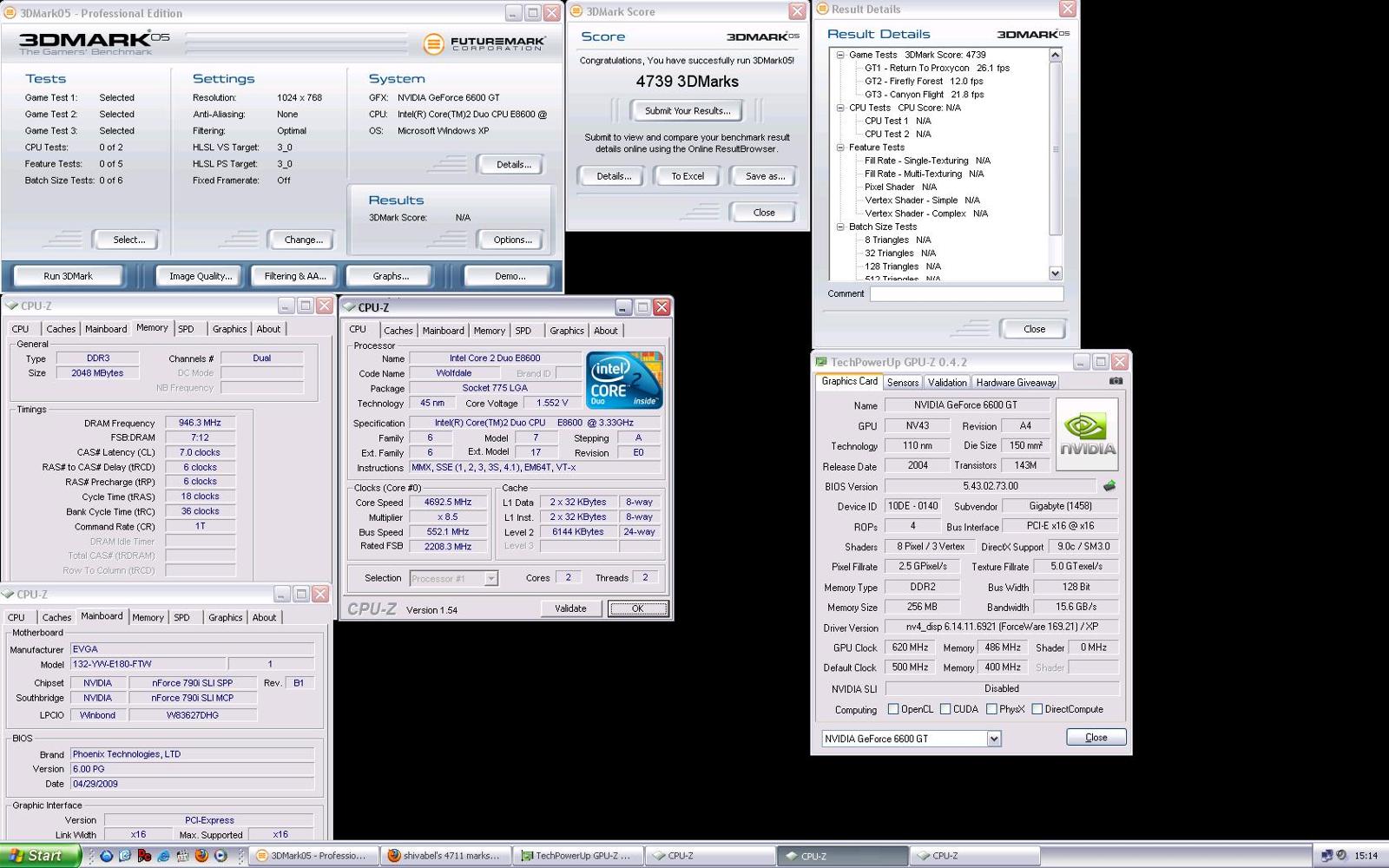This screenshot has width=1389, height=868.
Task: Click the Graphs button in 3DMark05
Action: [391, 276]
